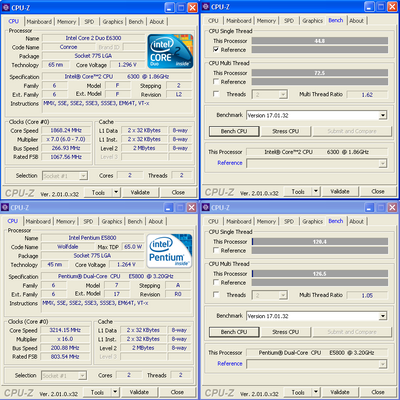Open Socket #1 selection dropdown in E6300 CPU window
Image resolution: width=400 pixels, height=400 pixels.
83,176
